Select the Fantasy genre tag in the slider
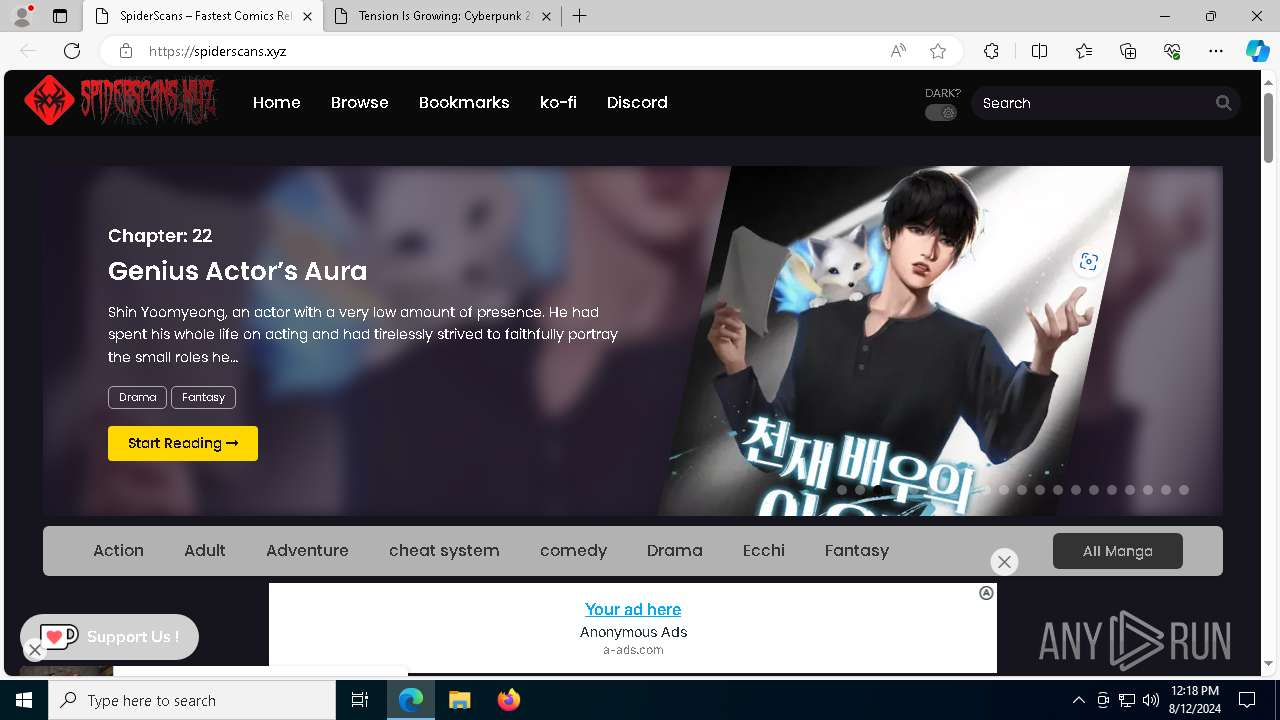 pyautogui.click(x=203, y=397)
